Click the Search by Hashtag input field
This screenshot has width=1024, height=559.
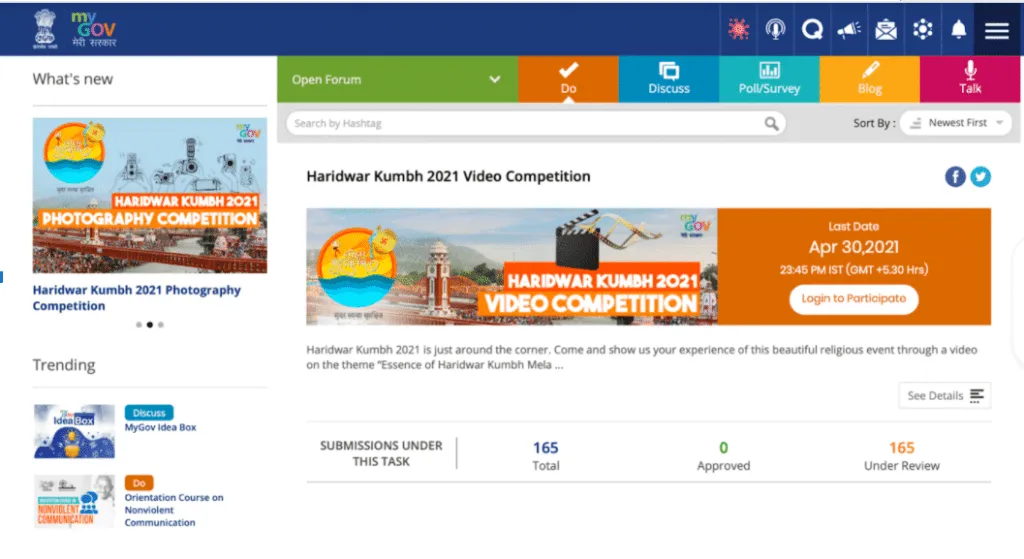(x=525, y=124)
